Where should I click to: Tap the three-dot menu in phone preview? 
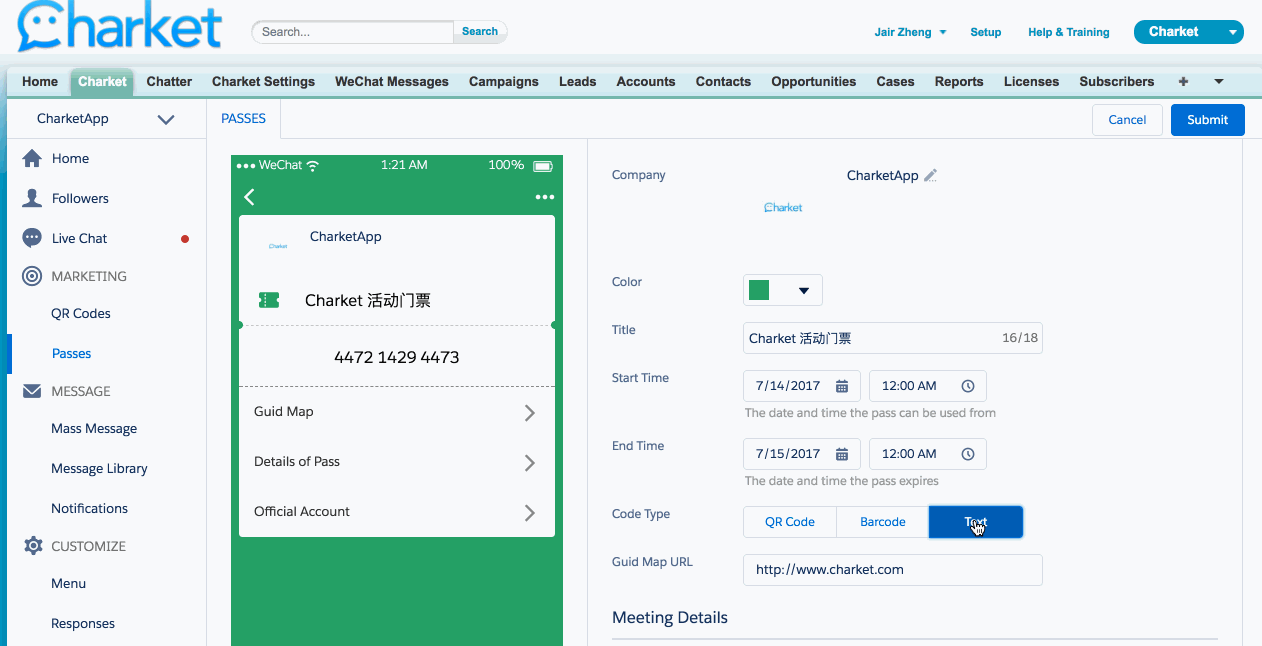(544, 197)
